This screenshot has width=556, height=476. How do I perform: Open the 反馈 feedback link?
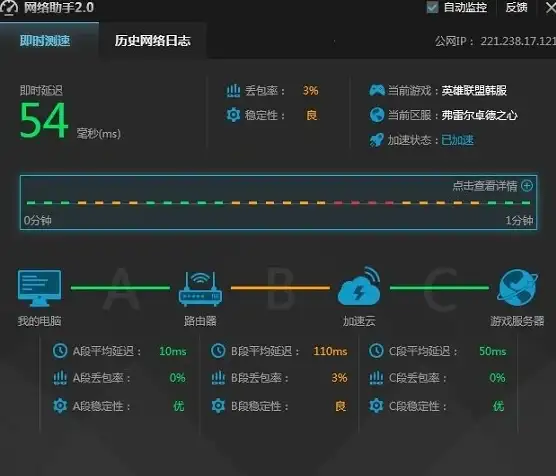click(x=516, y=7)
